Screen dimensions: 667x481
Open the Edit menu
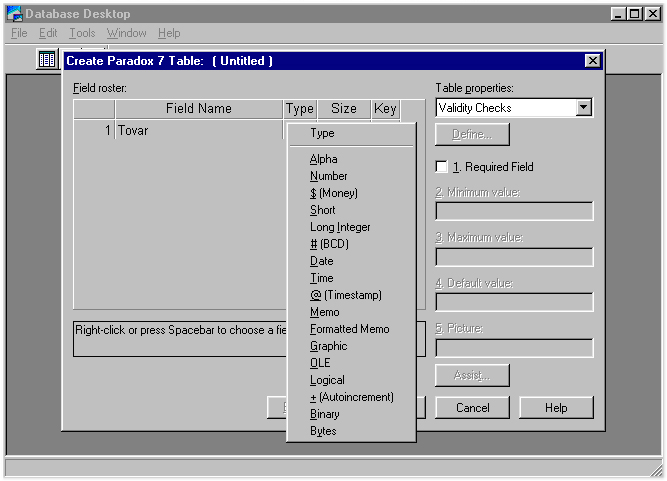pos(48,33)
